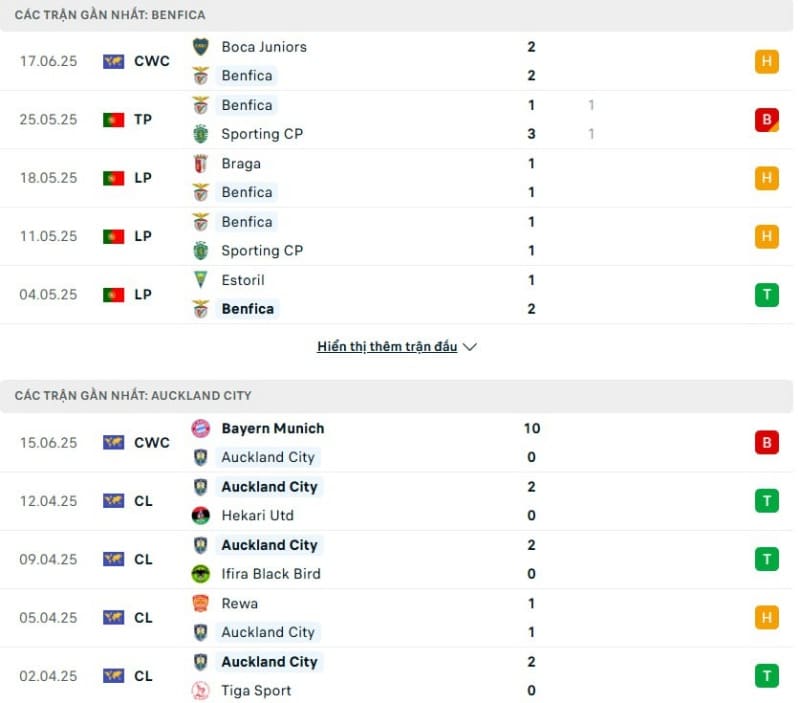Click the Braga team crest icon

tap(201, 164)
